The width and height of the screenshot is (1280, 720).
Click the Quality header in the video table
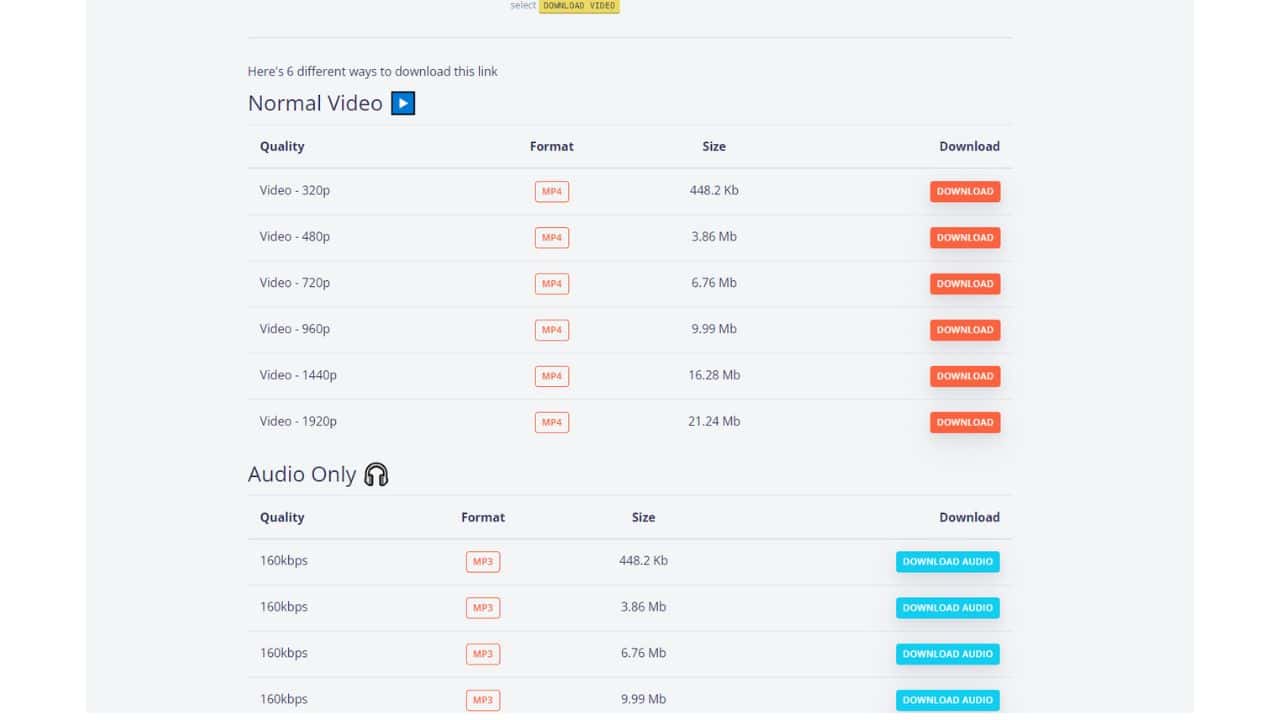282,146
